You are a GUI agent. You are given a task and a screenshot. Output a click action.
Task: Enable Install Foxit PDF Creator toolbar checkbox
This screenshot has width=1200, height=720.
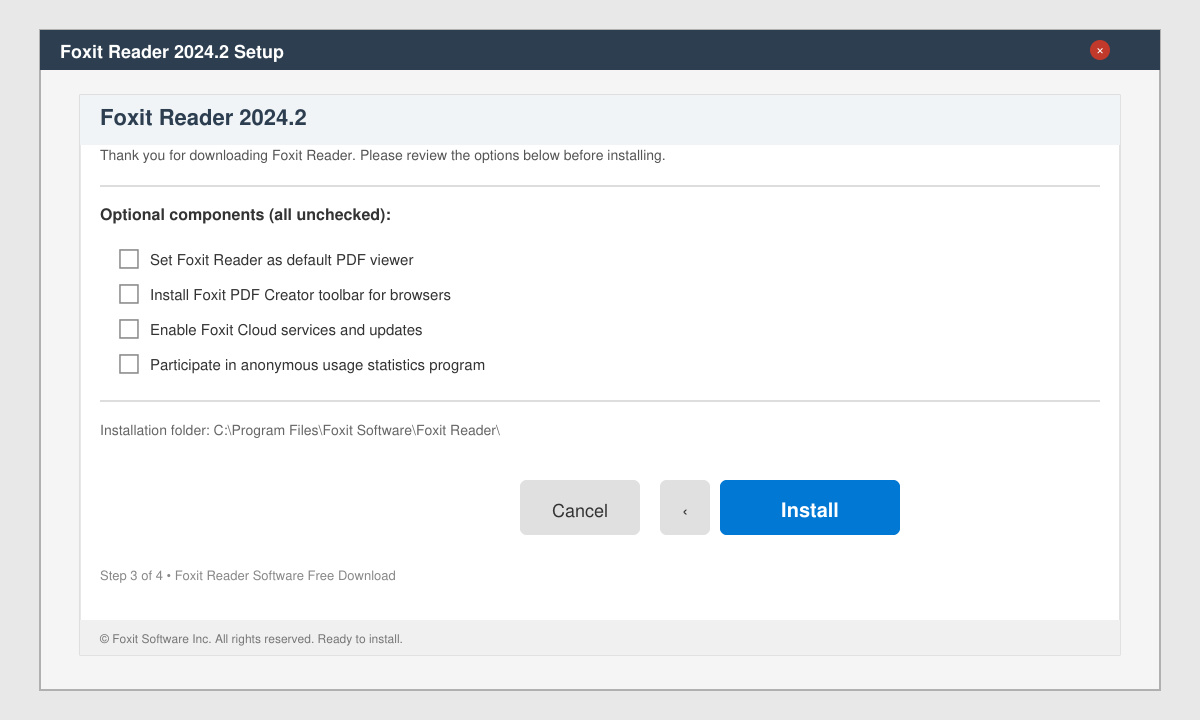tap(129, 294)
